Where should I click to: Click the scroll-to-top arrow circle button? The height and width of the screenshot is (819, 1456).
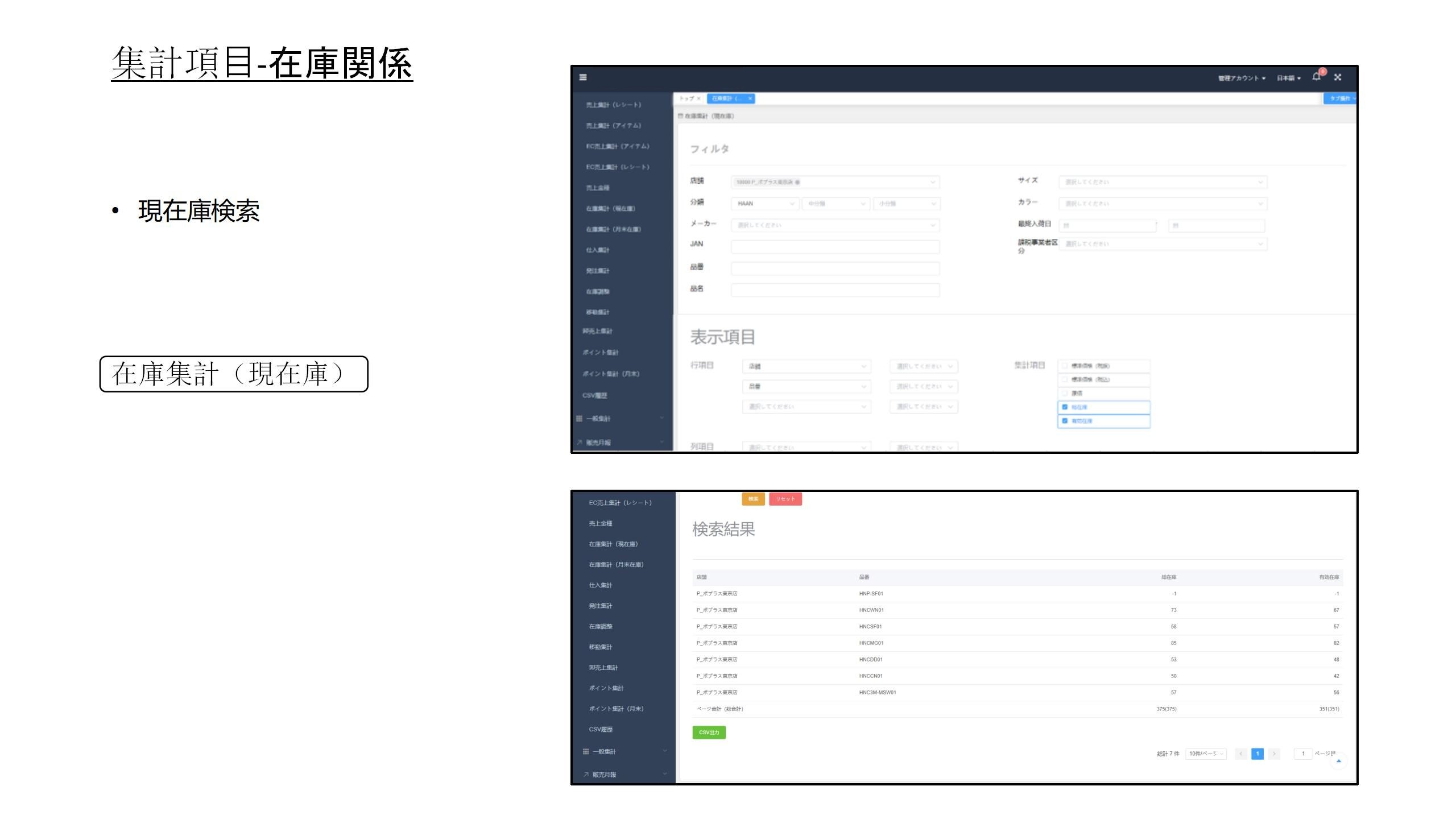pos(1338,761)
